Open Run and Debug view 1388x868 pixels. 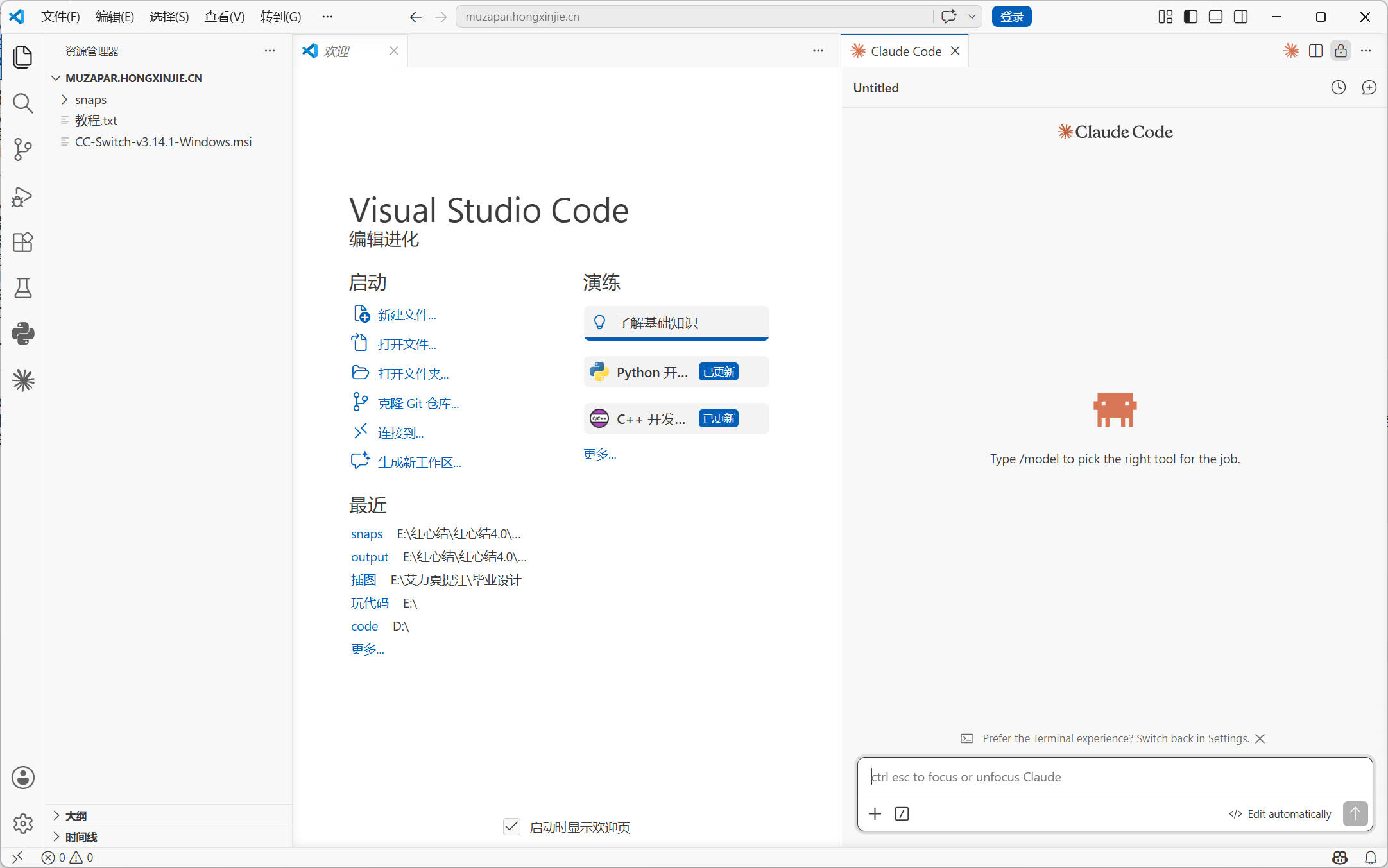22,196
